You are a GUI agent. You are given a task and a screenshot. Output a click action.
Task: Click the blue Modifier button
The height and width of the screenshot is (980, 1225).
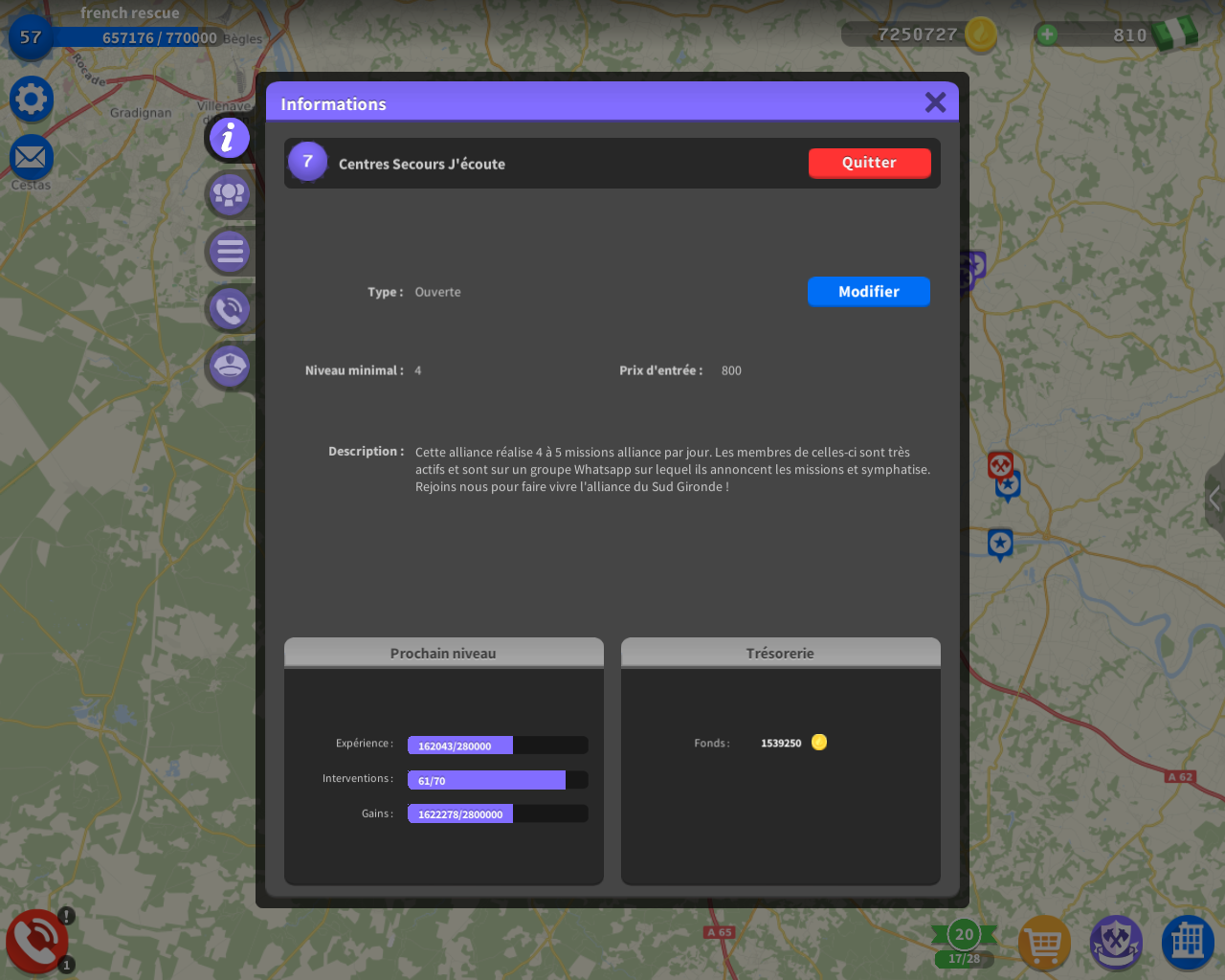pyautogui.click(x=868, y=292)
